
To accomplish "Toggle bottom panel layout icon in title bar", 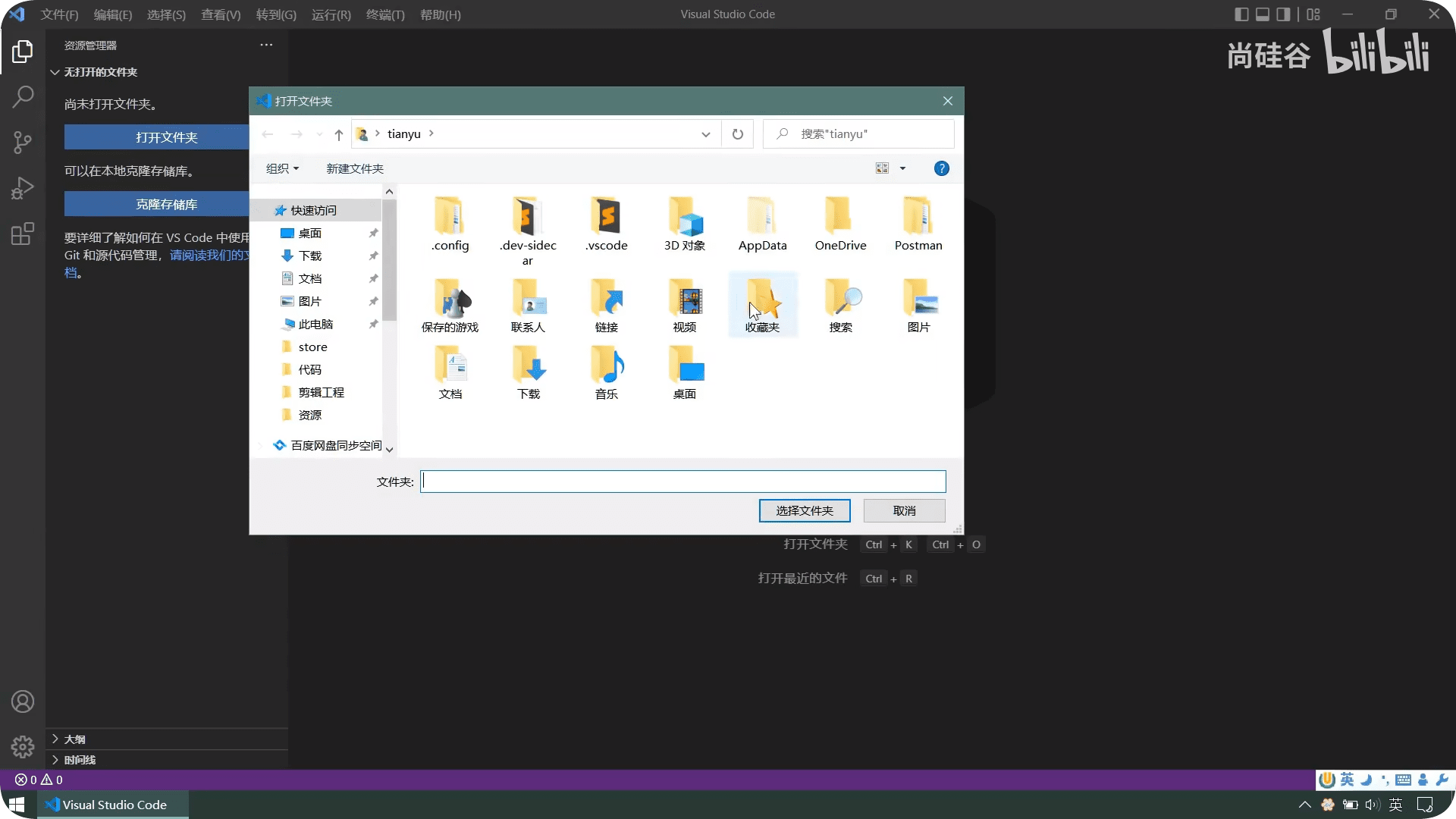I will click(x=1263, y=14).
